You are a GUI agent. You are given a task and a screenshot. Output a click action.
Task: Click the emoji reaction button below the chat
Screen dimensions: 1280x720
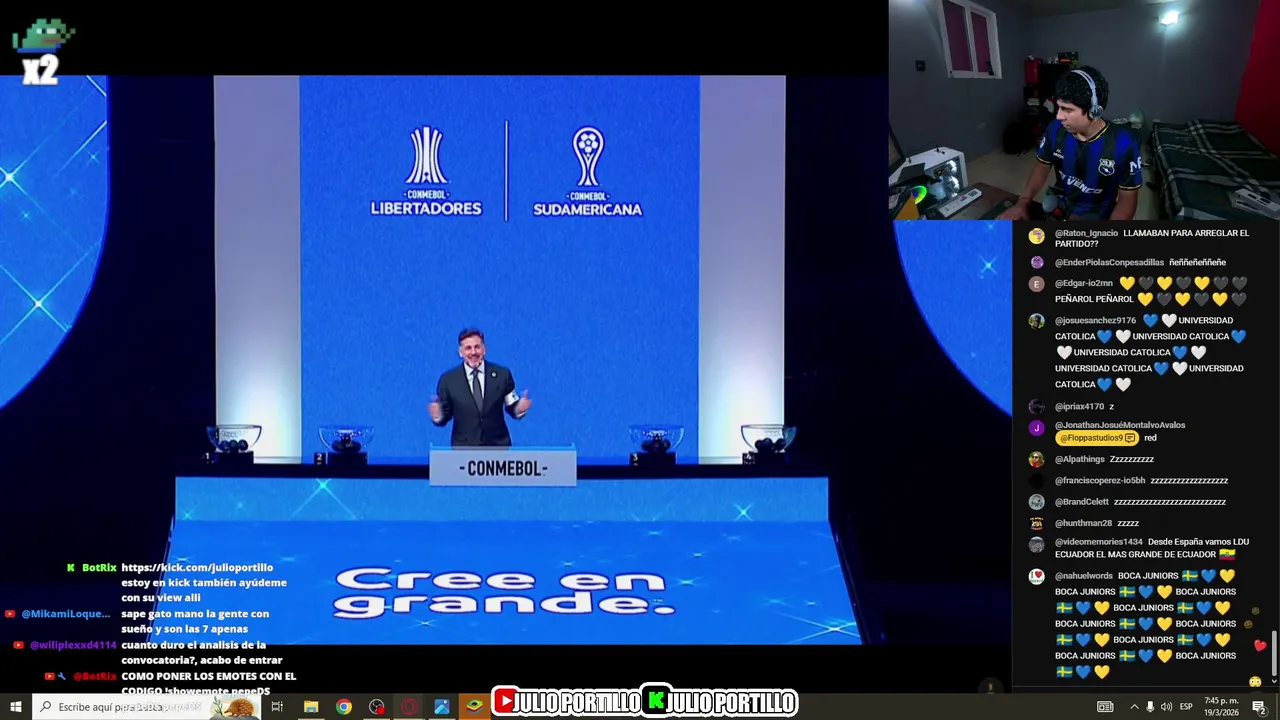[1255, 682]
